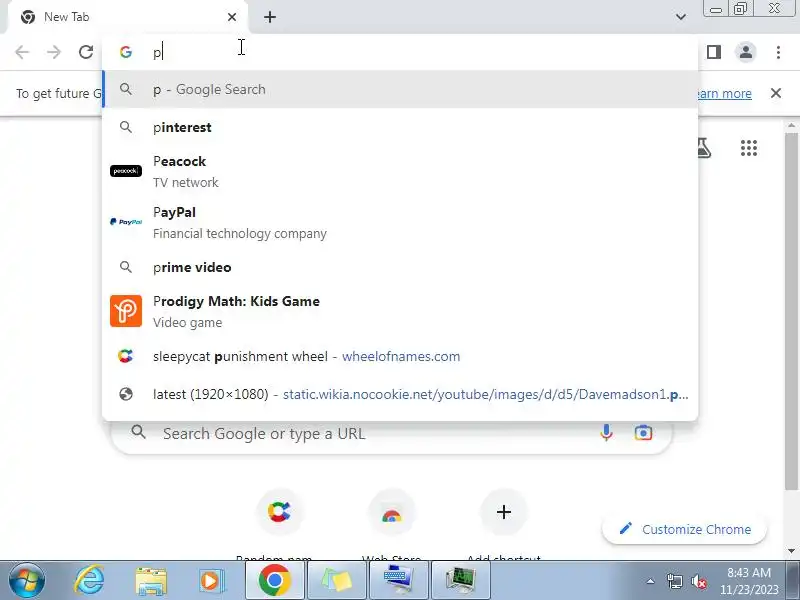Open the static.wikia.nocookie.net latest suggestion
This screenshot has height=600, width=800.
[400, 394]
